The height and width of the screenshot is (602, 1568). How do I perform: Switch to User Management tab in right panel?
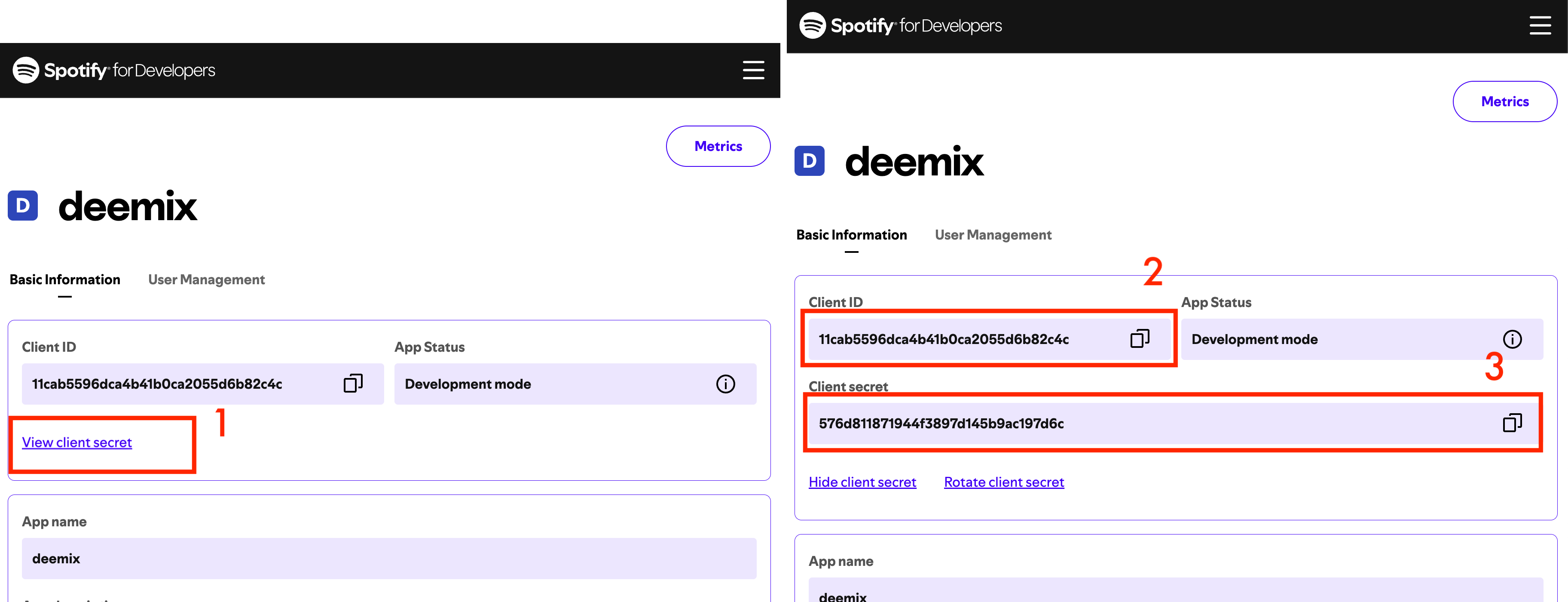[993, 235]
